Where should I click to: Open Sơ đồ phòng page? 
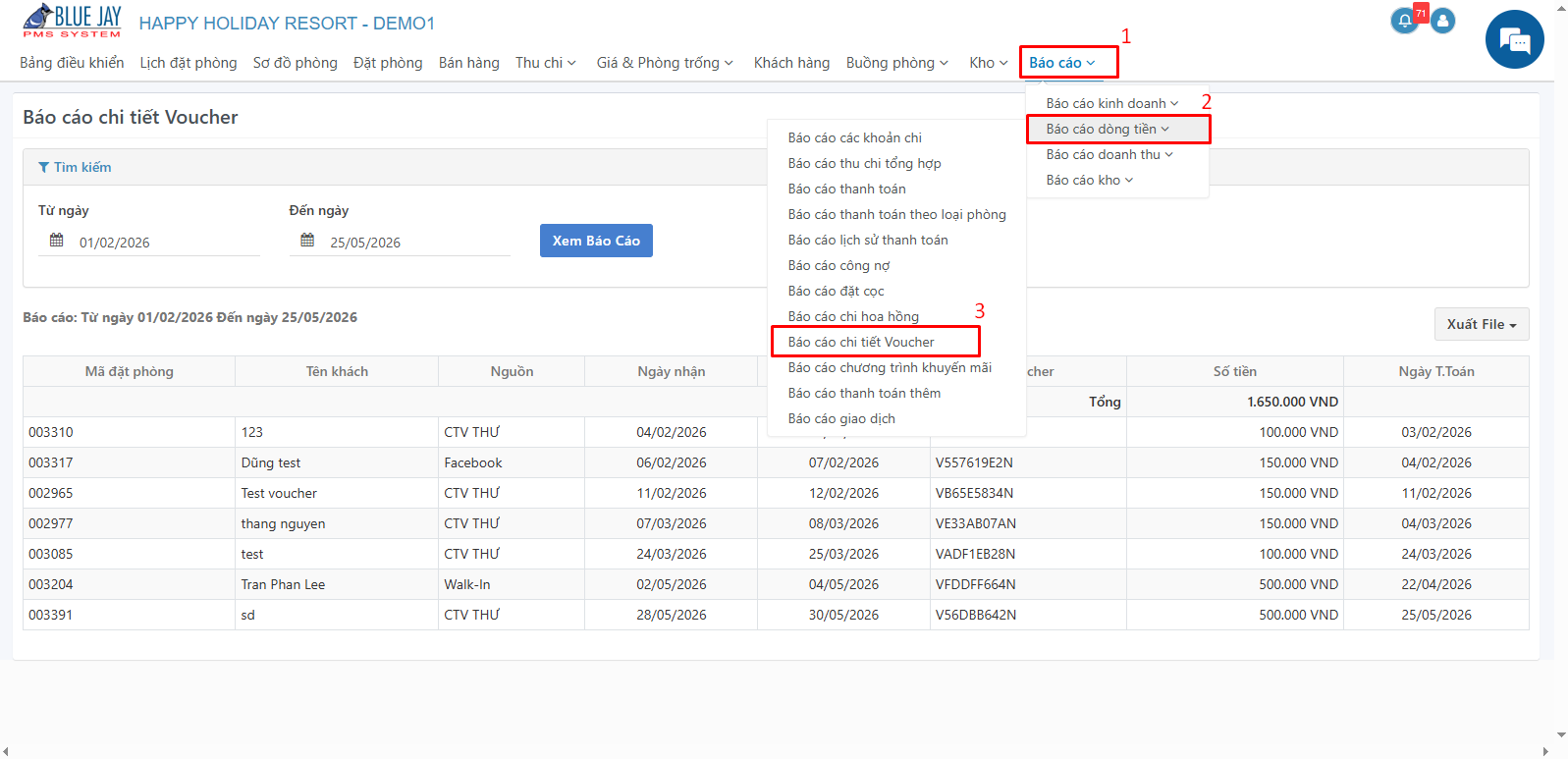pyautogui.click(x=295, y=63)
